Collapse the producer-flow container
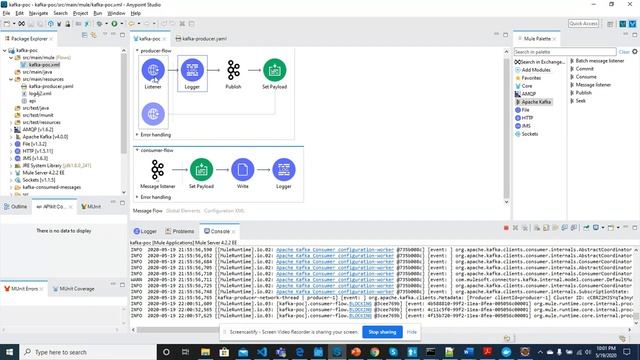This screenshot has width=640, height=360. (x=137, y=51)
